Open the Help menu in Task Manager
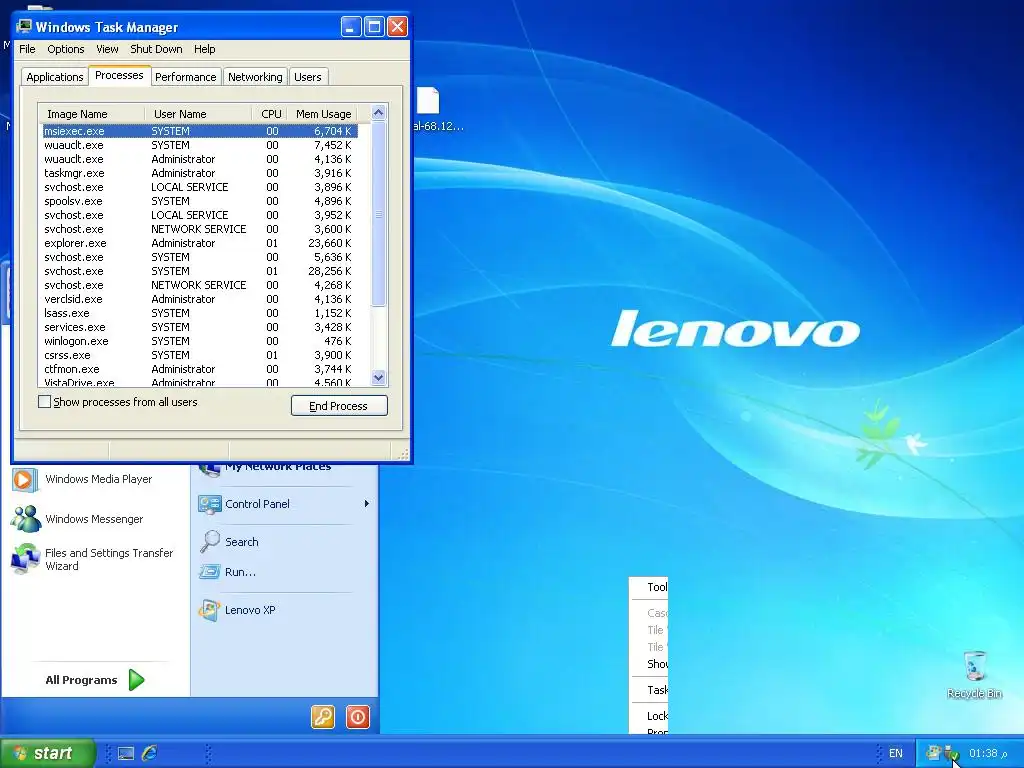Viewport: 1024px width, 768px height. pos(204,49)
